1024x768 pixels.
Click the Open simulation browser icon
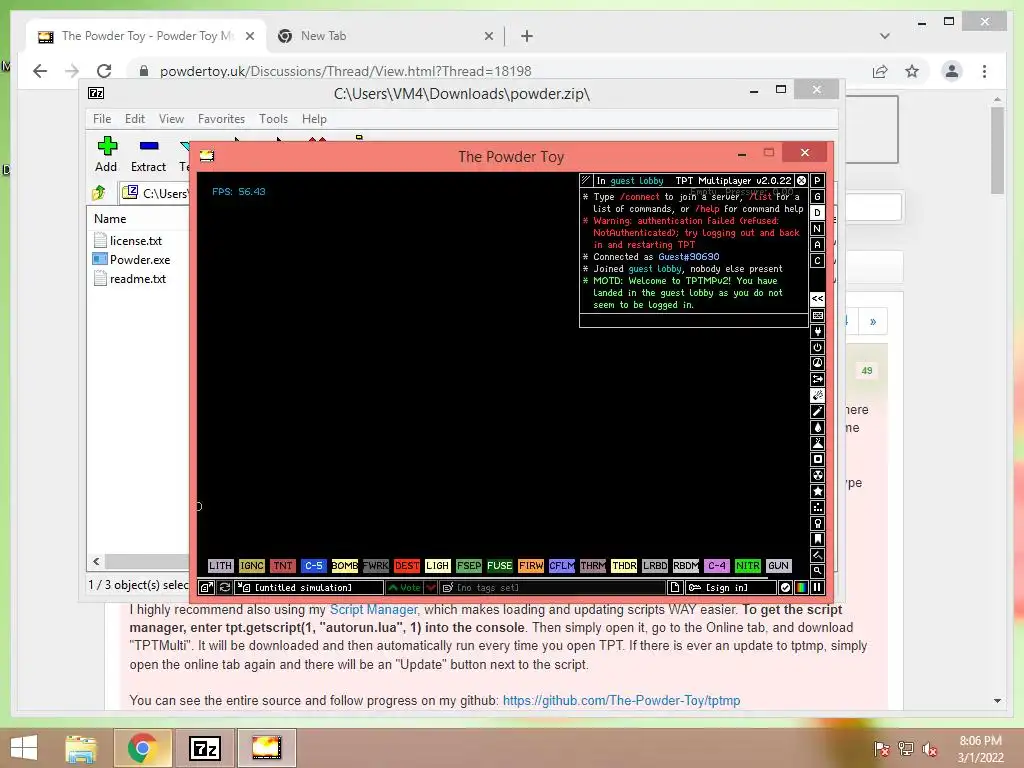click(206, 588)
